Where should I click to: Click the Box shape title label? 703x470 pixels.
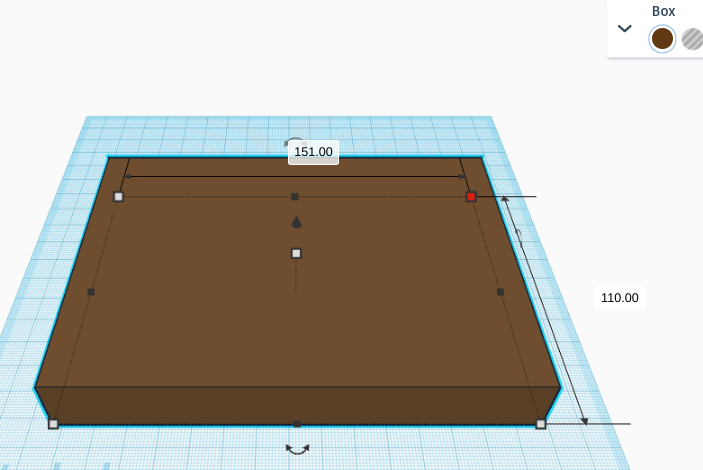664,11
